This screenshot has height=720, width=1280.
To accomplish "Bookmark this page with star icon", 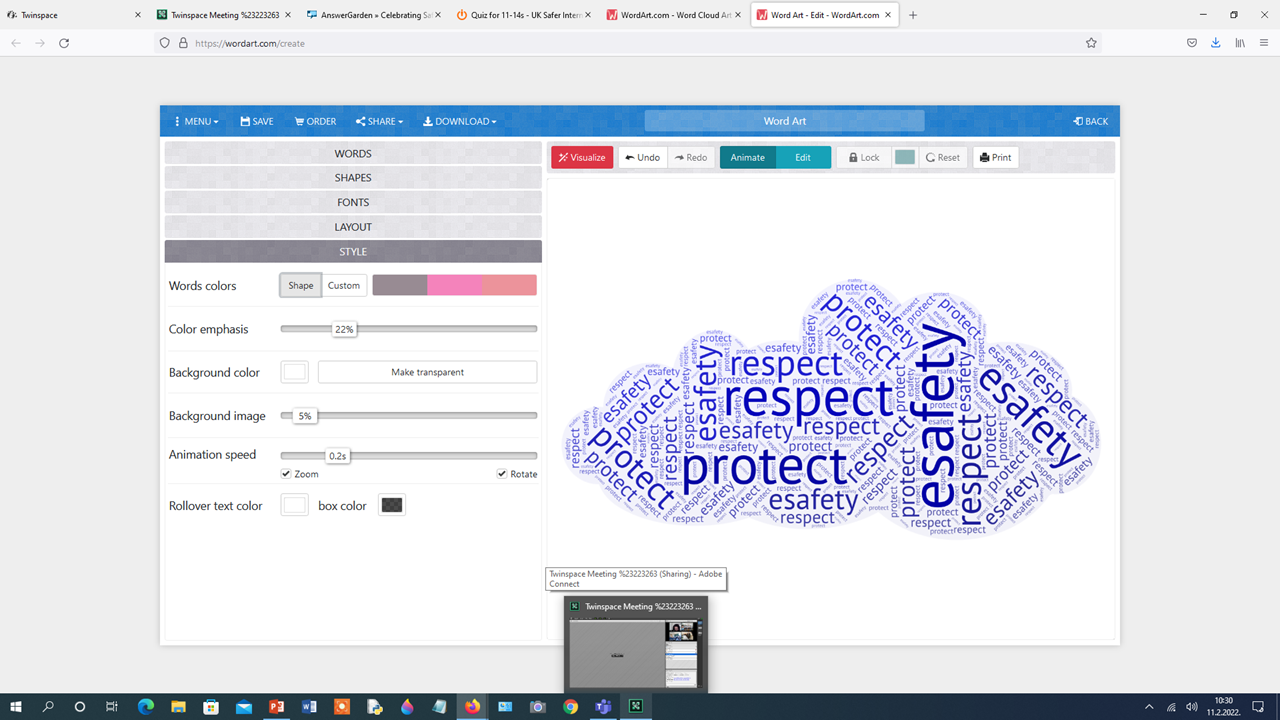I will coord(1091,43).
